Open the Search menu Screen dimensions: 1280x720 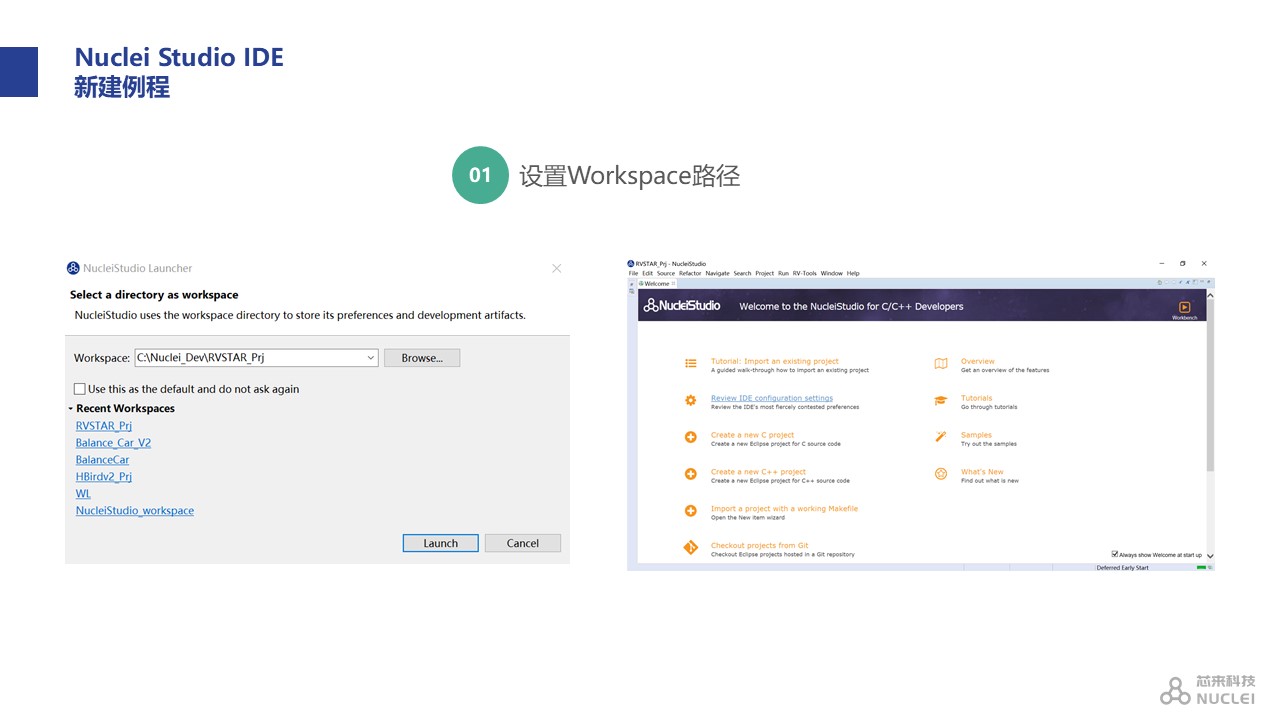[x=742, y=273]
